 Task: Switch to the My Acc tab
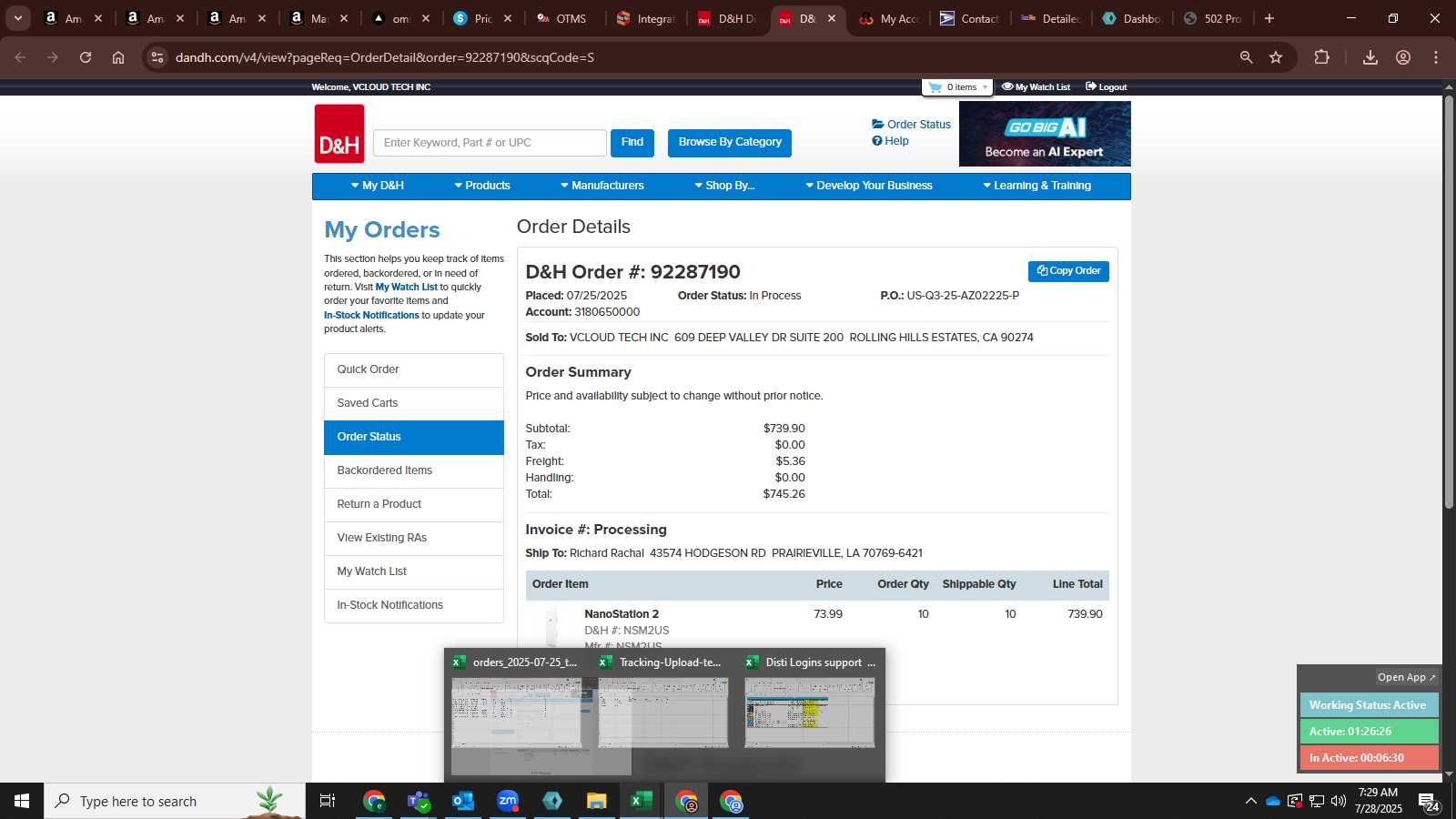[890, 18]
